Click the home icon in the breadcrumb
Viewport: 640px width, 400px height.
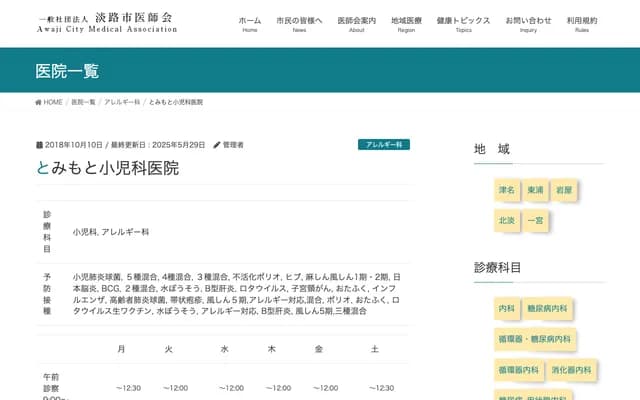coord(39,102)
